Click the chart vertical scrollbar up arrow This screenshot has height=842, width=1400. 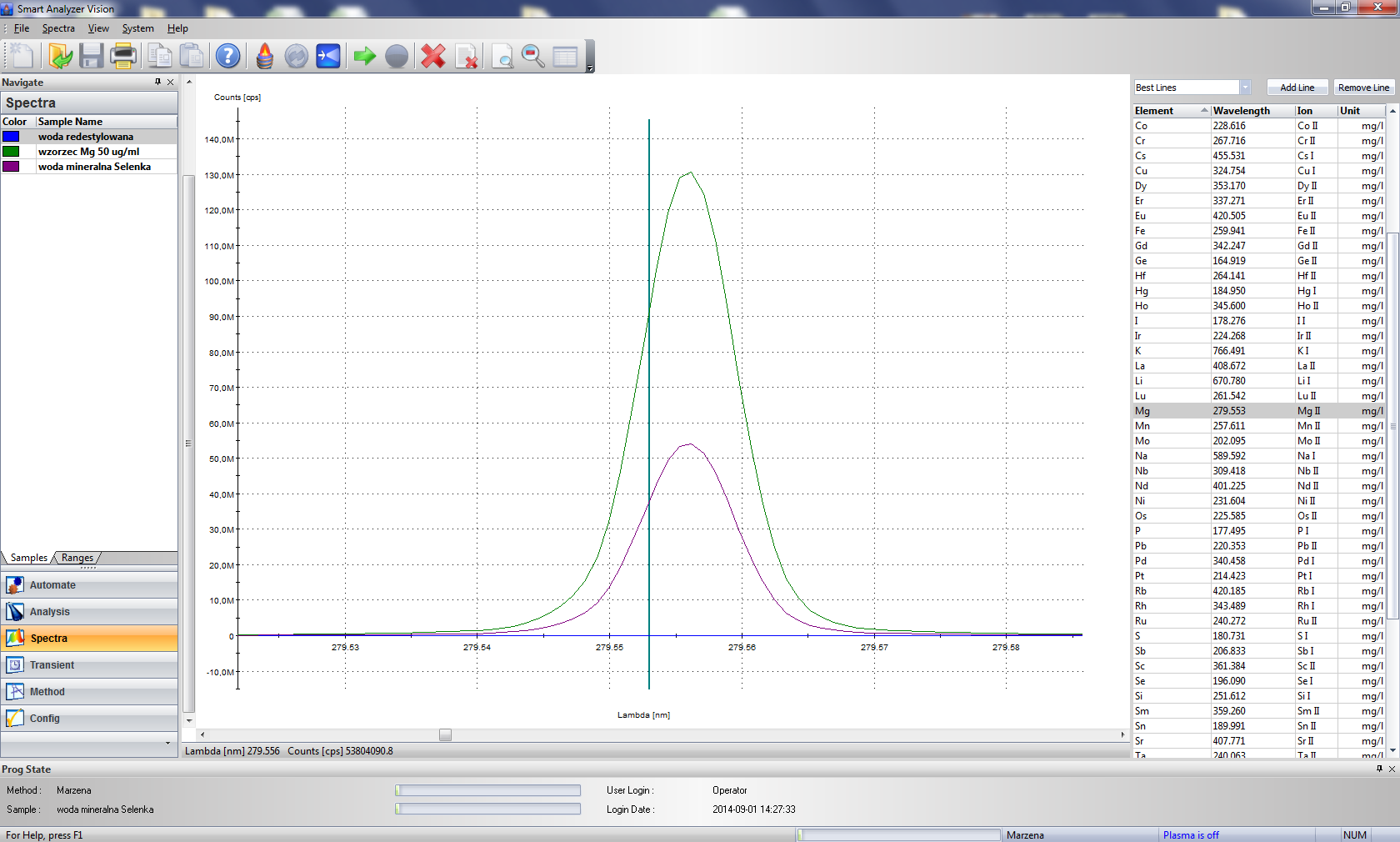click(189, 82)
